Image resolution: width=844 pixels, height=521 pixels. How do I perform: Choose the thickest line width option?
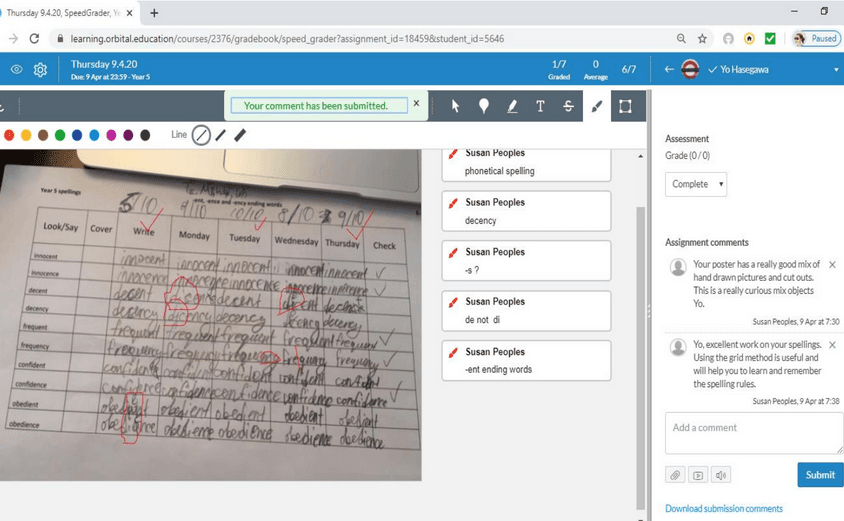pos(240,135)
